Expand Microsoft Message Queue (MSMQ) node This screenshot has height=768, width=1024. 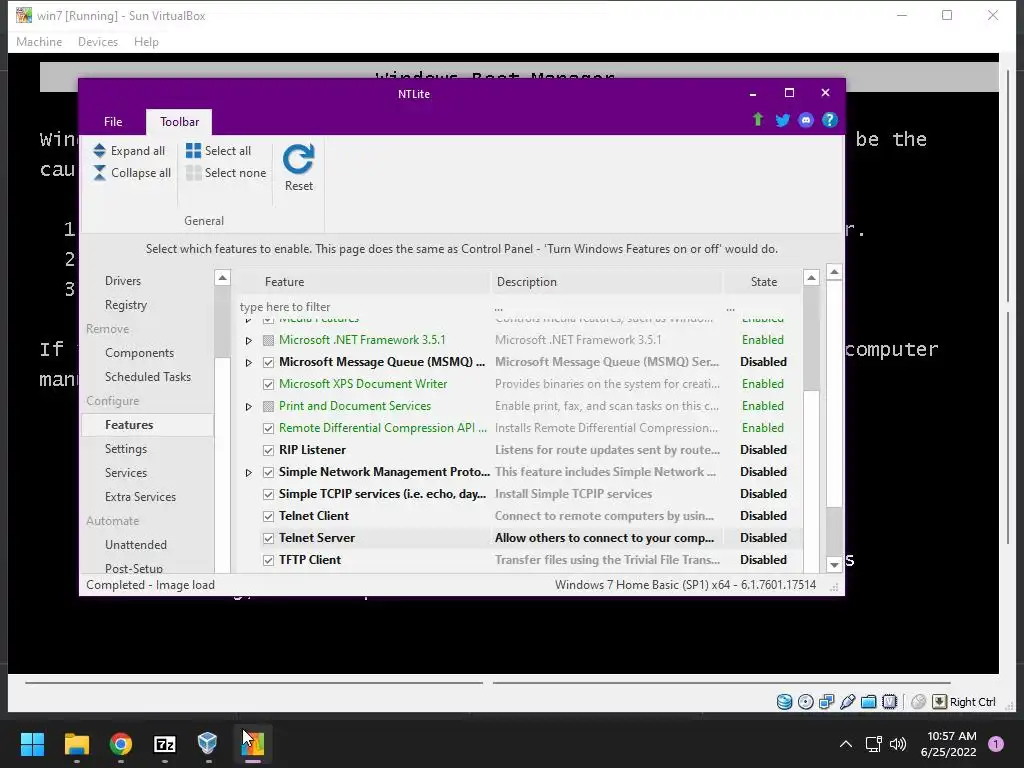click(x=249, y=362)
